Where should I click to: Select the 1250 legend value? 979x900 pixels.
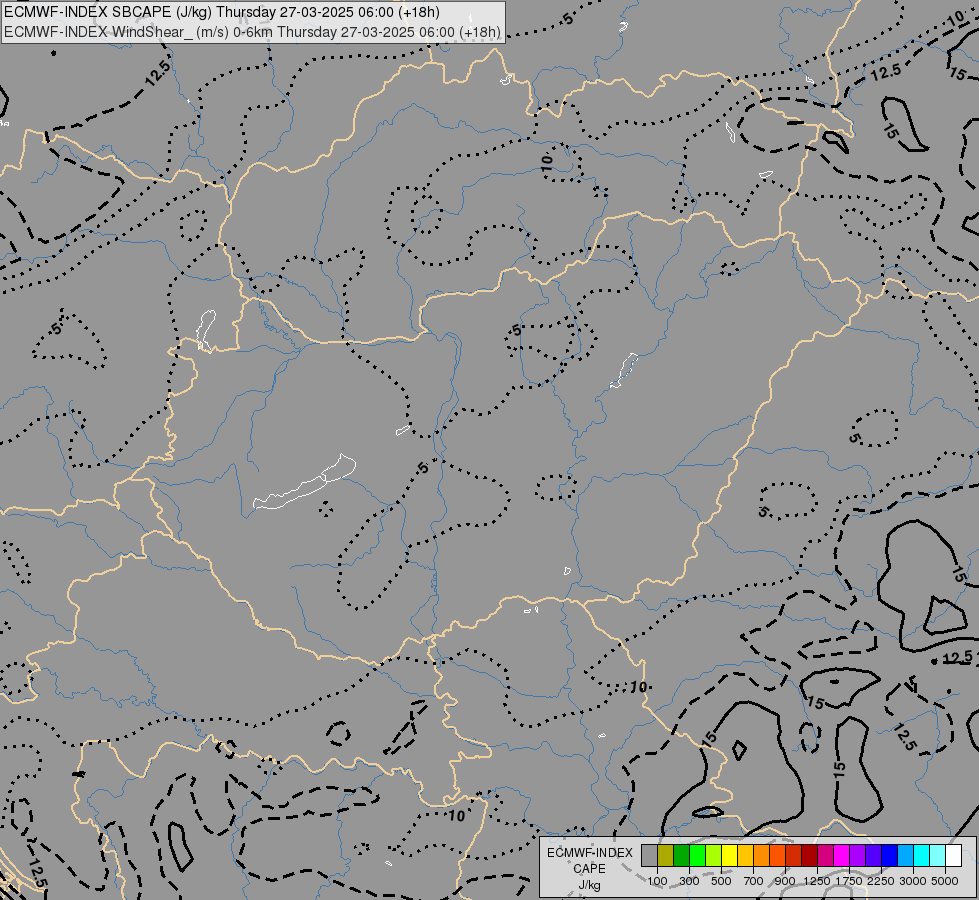[x=817, y=881]
